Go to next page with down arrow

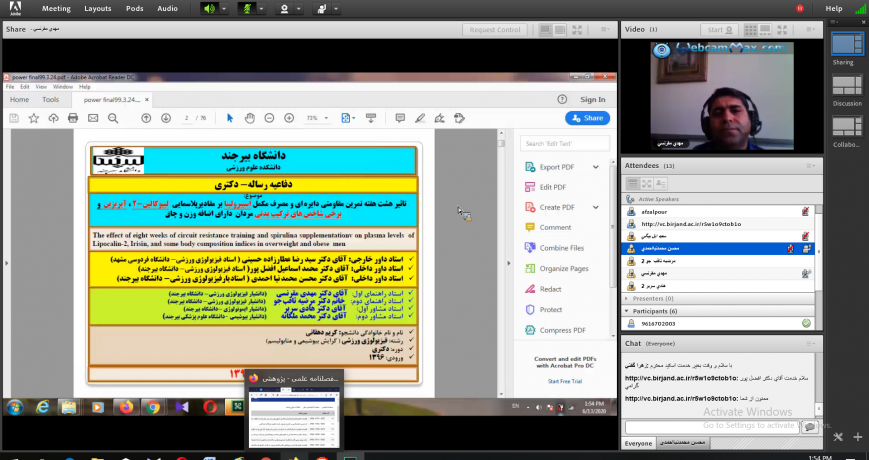[166, 118]
